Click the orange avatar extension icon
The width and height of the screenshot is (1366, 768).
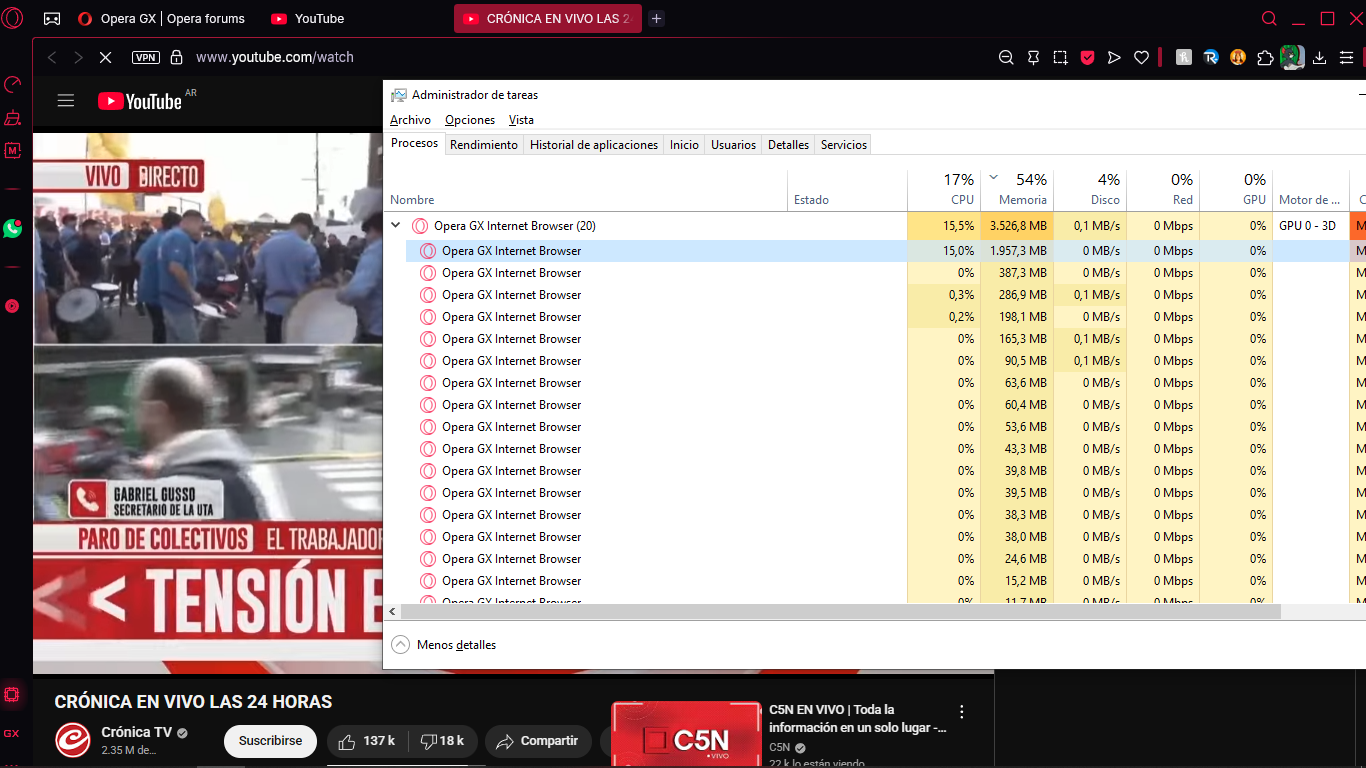[x=1238, y=58]
